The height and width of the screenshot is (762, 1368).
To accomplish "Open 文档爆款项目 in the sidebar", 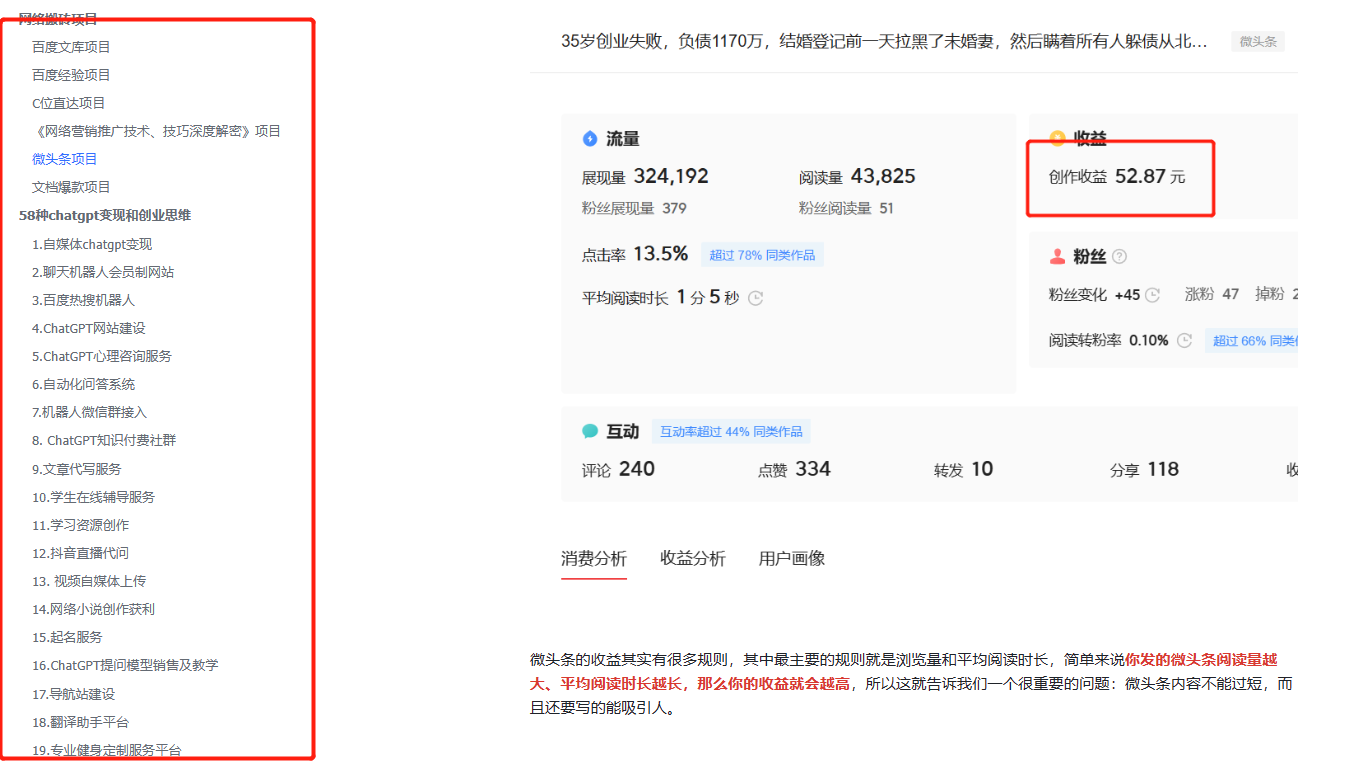I will 71,187.
